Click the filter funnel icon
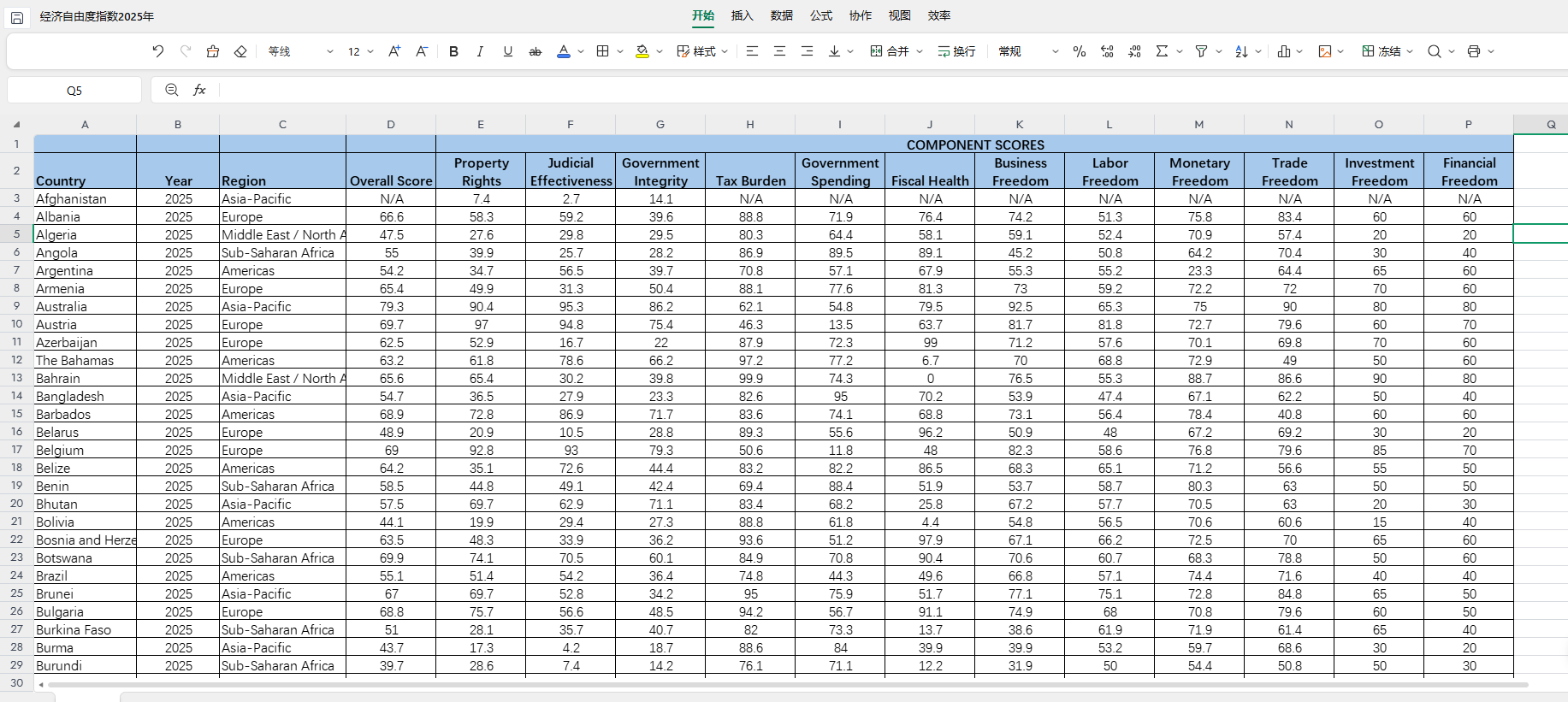This screenshot has width=1568, height=702. click(1201, 51)
